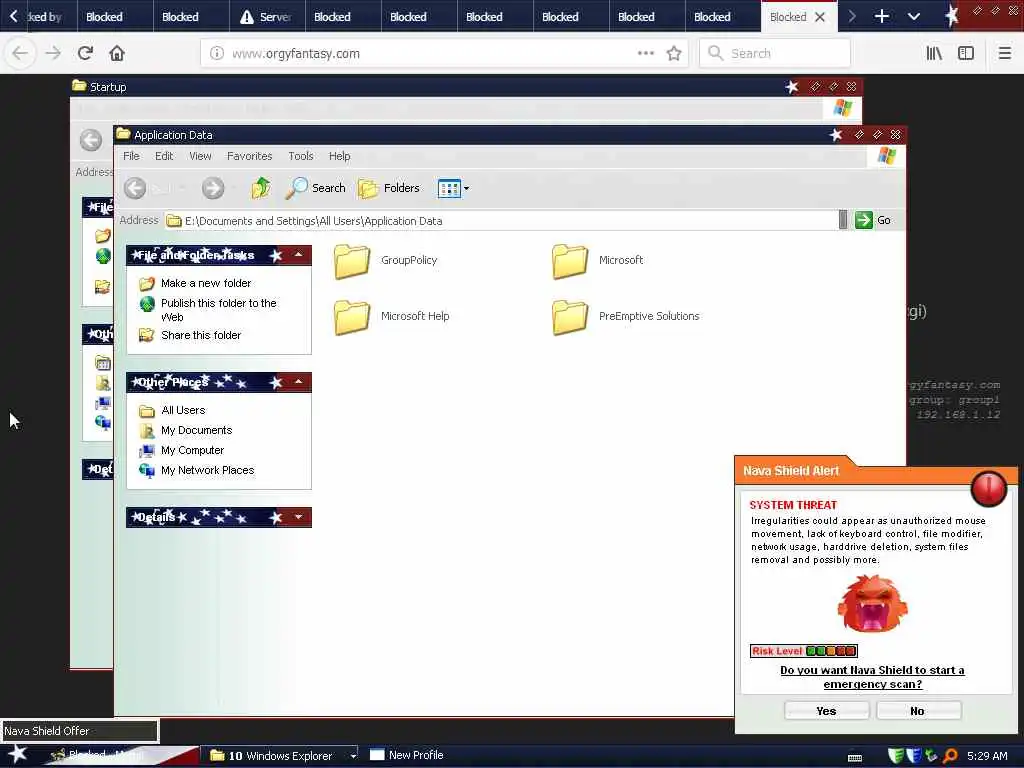Click the Firefox Search box
Screen dimensions: 1024x768
[775, 54]
